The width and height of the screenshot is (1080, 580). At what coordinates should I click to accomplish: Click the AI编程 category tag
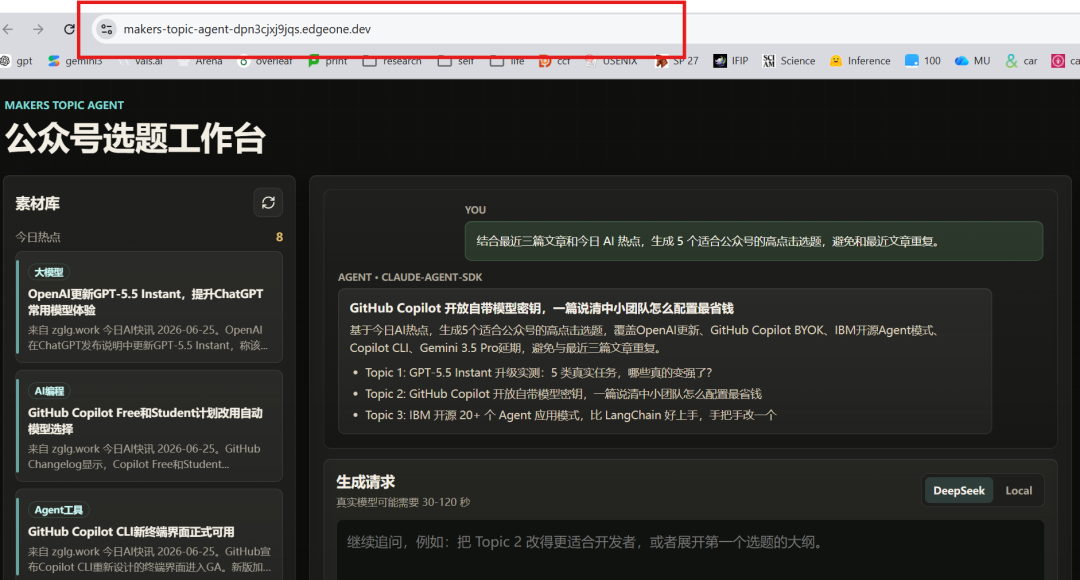[49, 391]
